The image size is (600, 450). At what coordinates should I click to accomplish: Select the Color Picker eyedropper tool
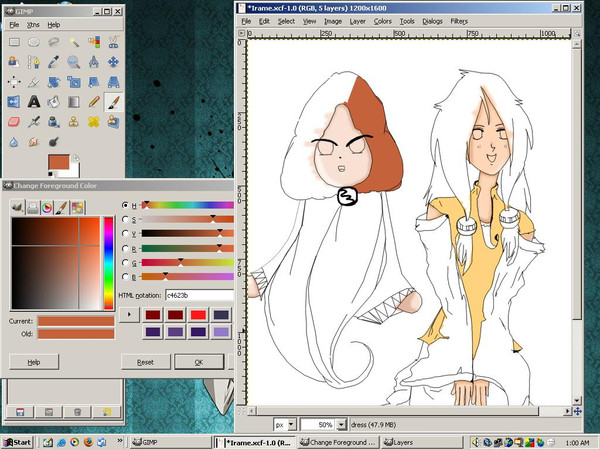(x=54, y=62)
